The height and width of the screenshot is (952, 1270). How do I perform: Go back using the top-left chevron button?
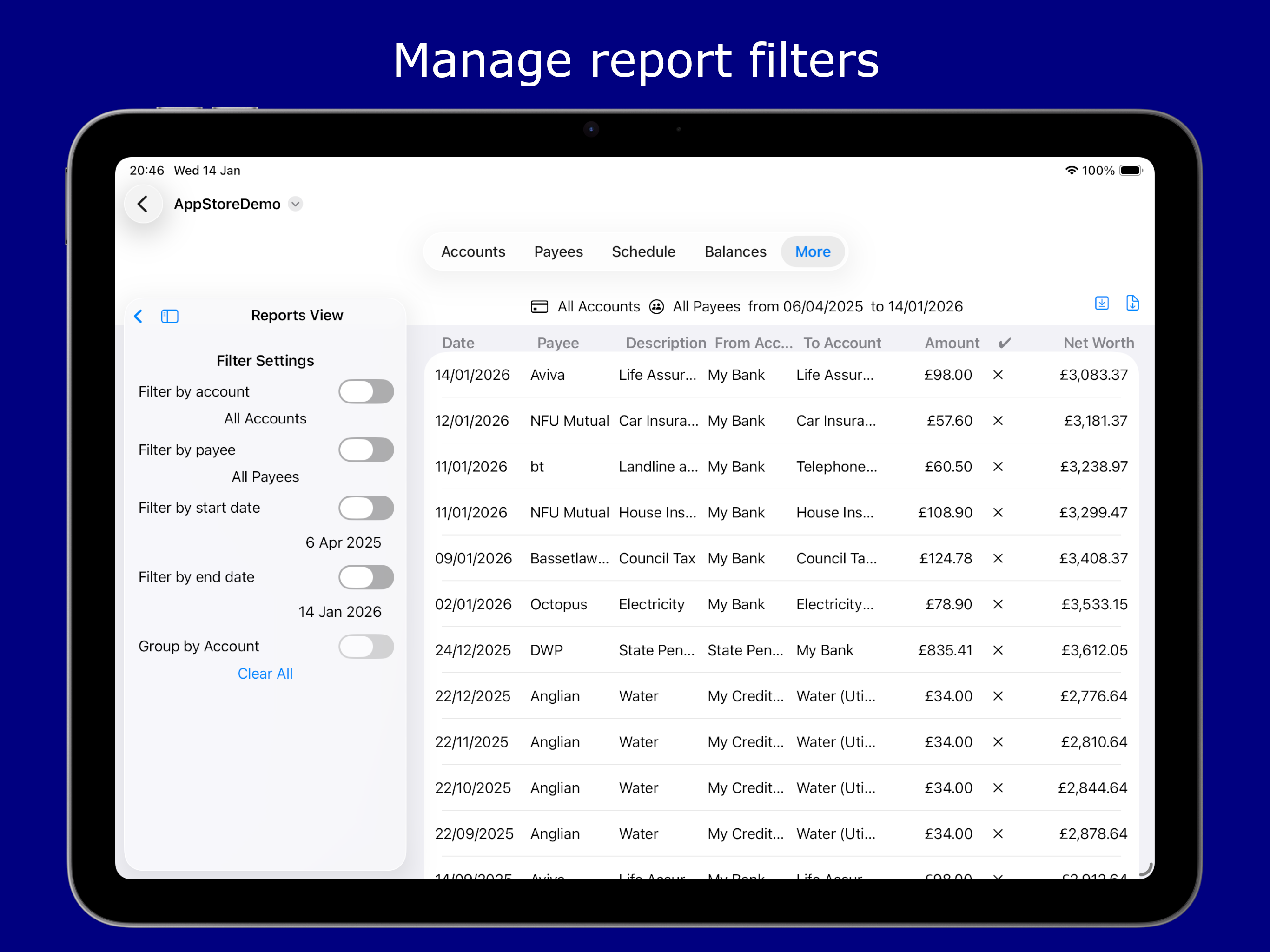pos(143,204)
